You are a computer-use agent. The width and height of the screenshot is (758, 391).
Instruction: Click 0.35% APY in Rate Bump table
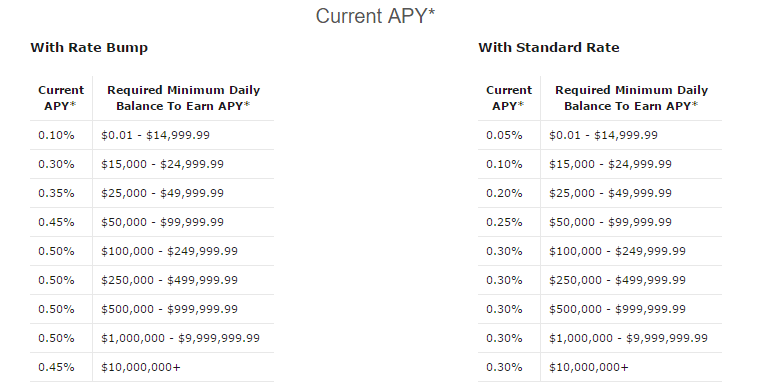pos(57,193)
